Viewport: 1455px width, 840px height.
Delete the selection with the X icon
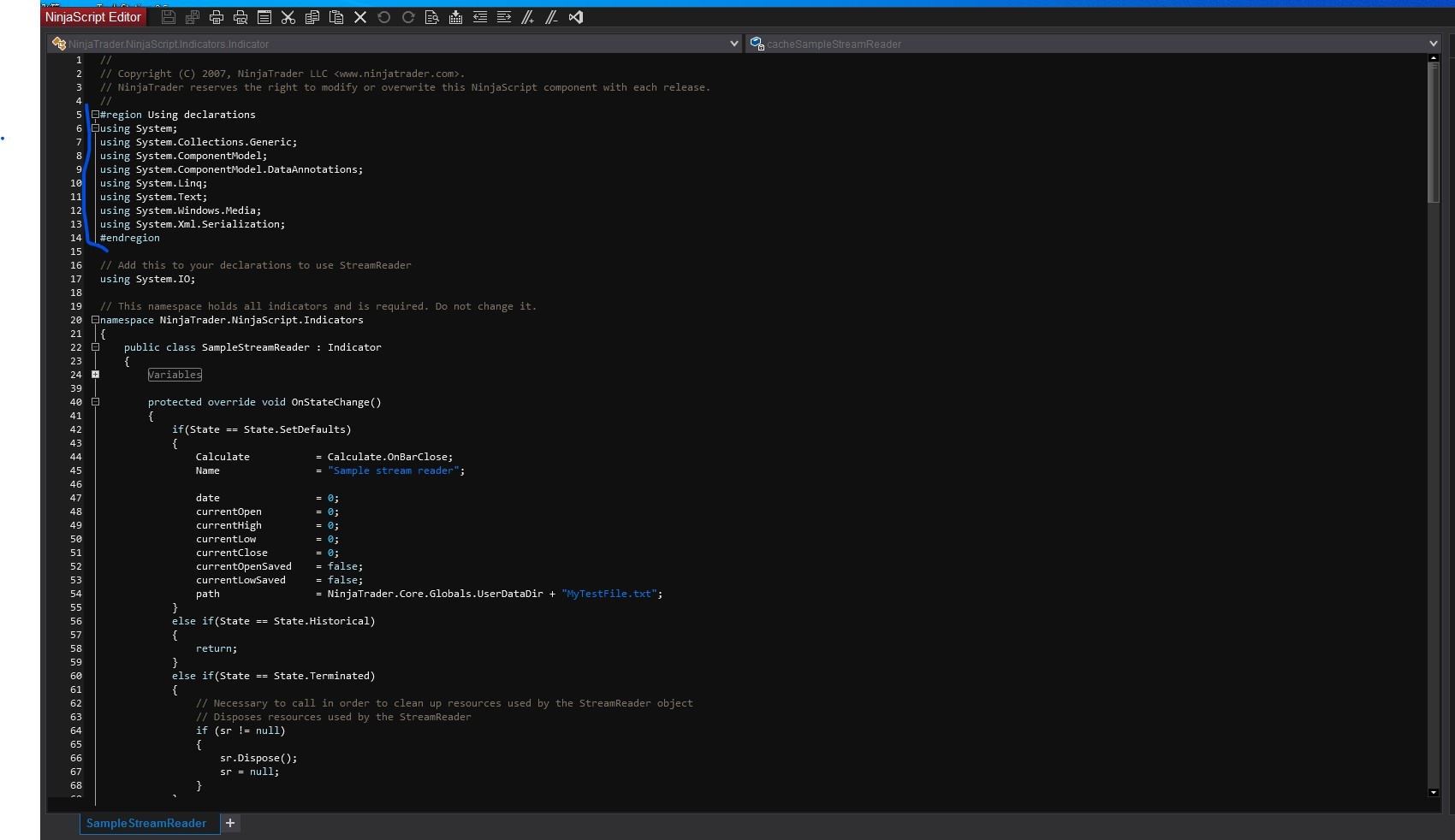coord(360,17)
